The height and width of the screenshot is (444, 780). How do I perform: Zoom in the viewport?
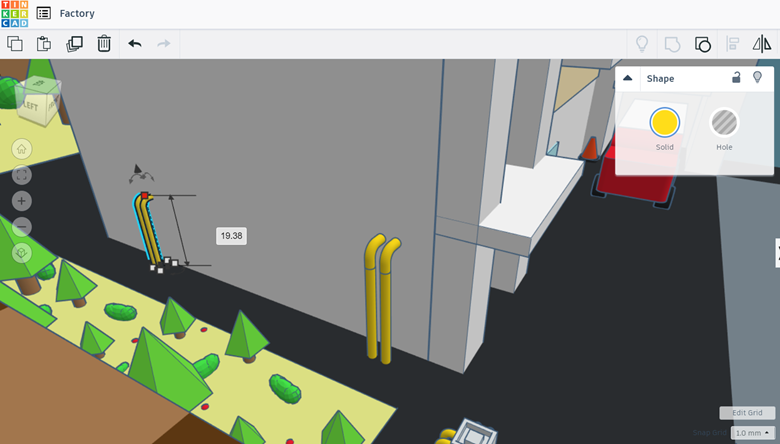pos(21,201)
